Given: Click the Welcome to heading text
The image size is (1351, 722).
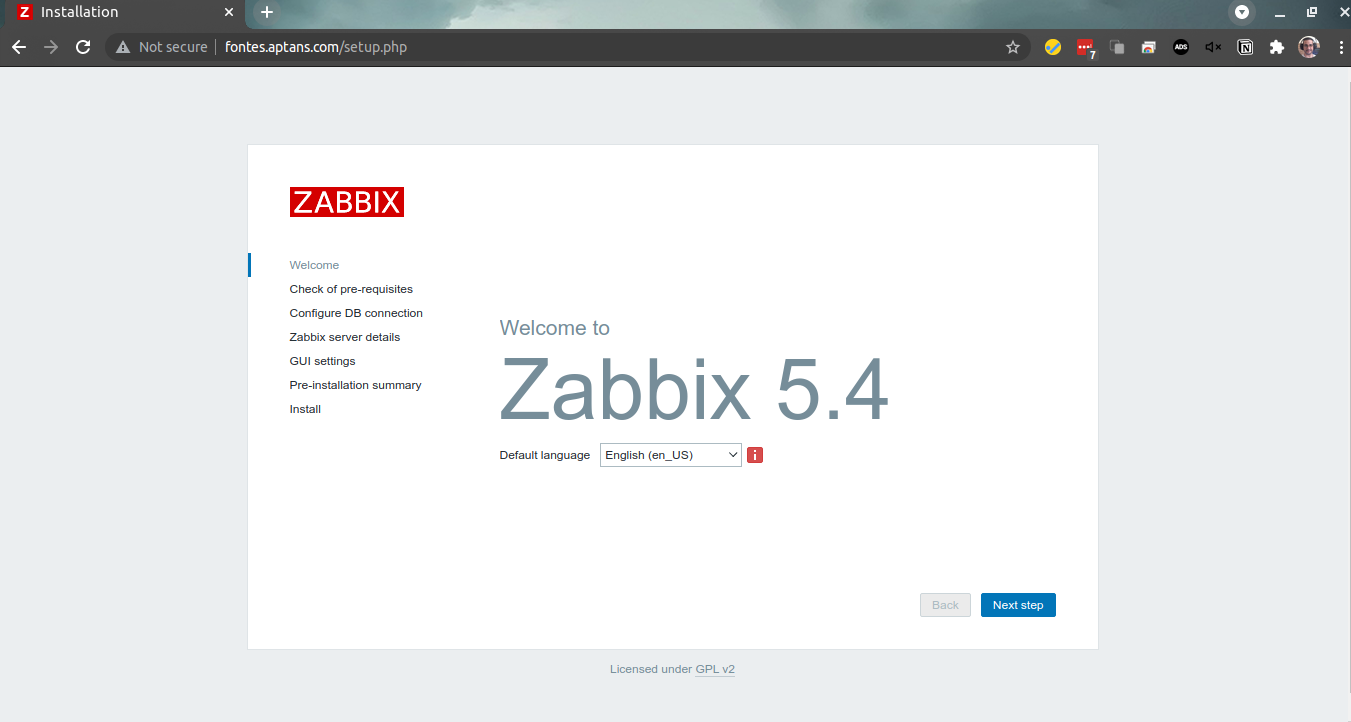Looking at the screenshot, I should 554,328.
